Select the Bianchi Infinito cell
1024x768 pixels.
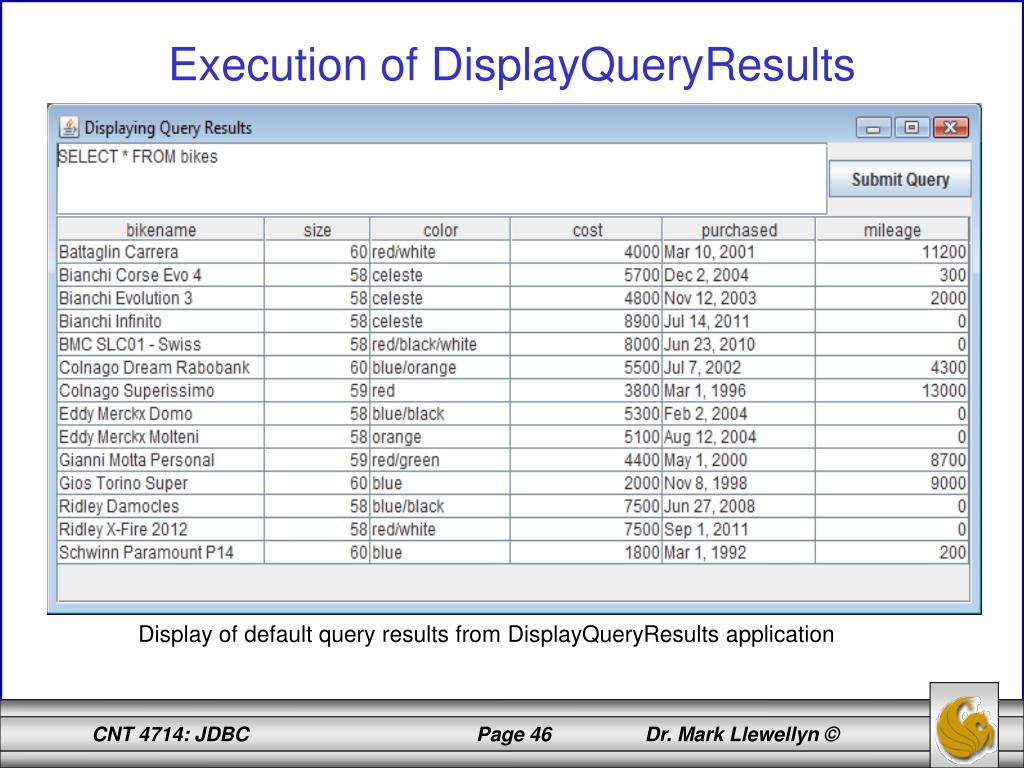161,321
